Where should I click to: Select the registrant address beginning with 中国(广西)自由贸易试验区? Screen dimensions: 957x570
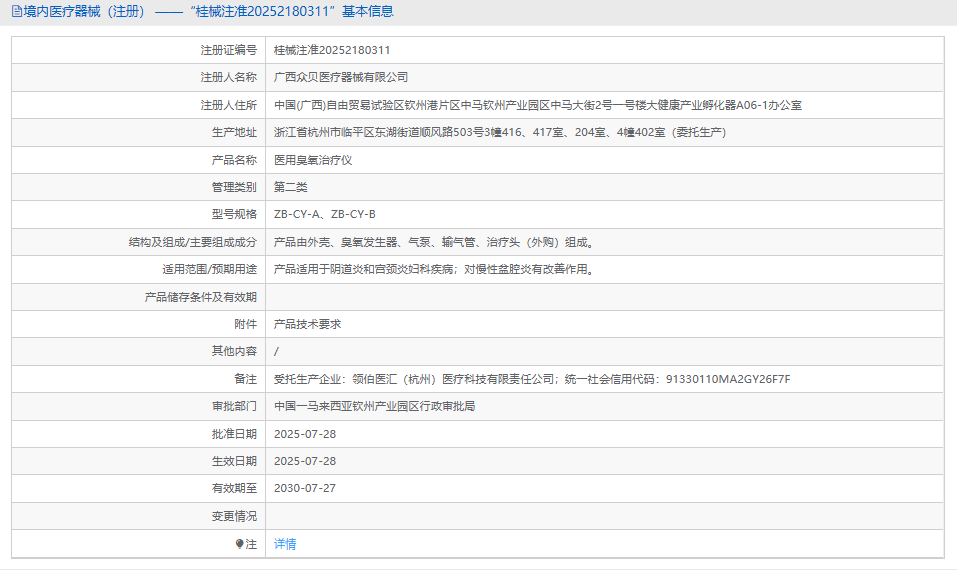pos(537,105)
